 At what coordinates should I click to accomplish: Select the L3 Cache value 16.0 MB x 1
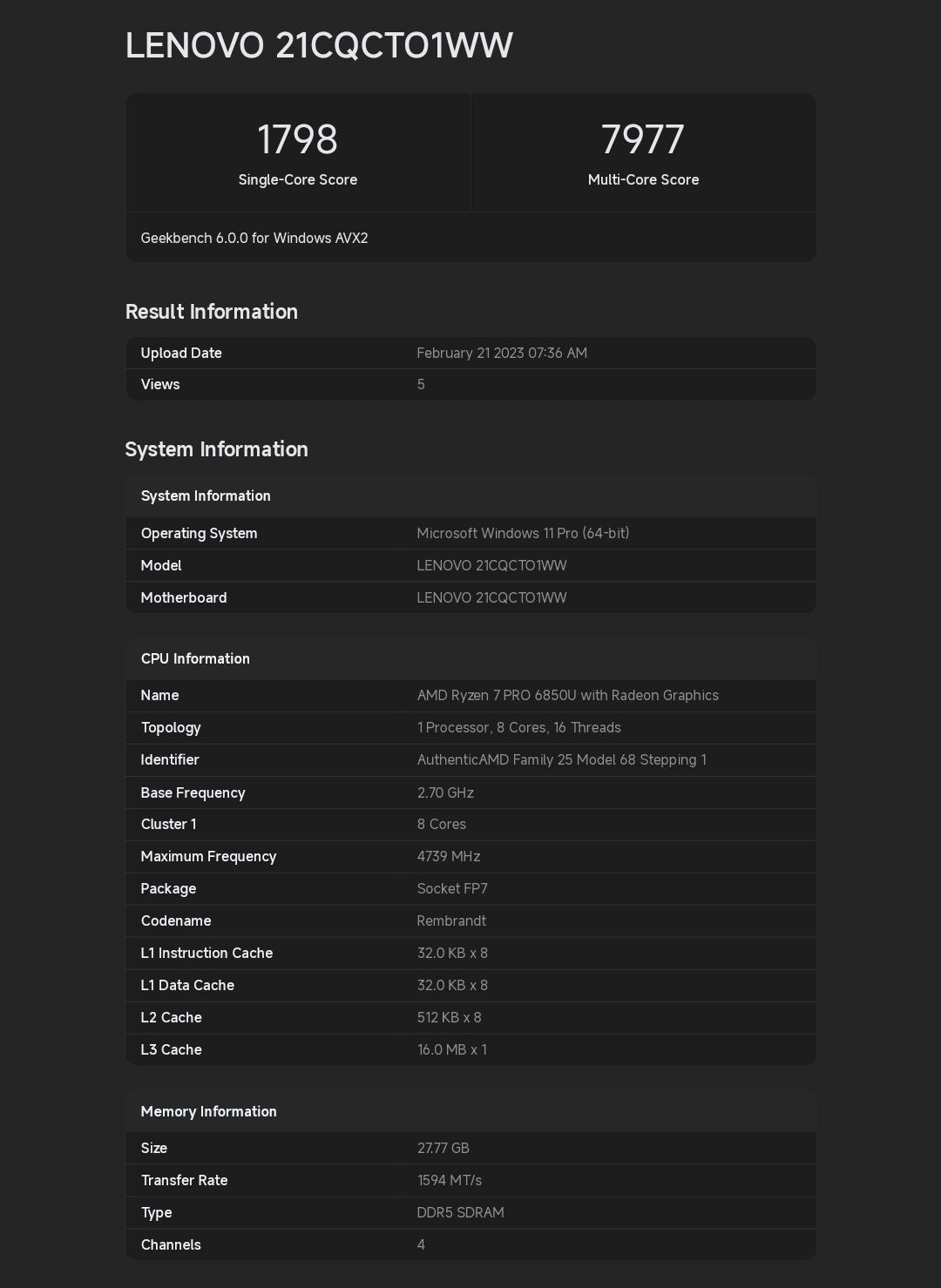tap(452, 1049)
